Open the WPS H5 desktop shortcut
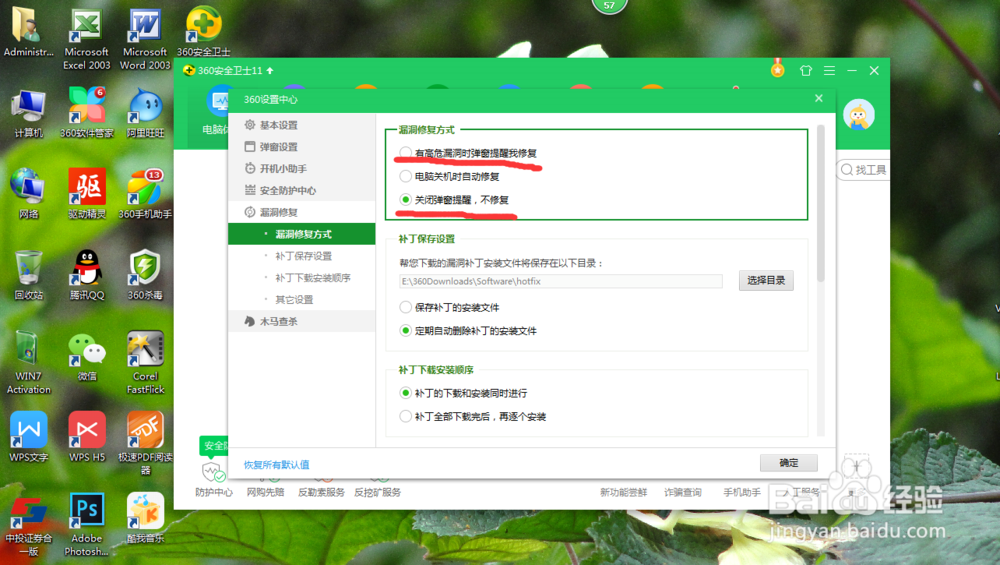The width and height of the screenshot is (1000, 565). (87, 437)
